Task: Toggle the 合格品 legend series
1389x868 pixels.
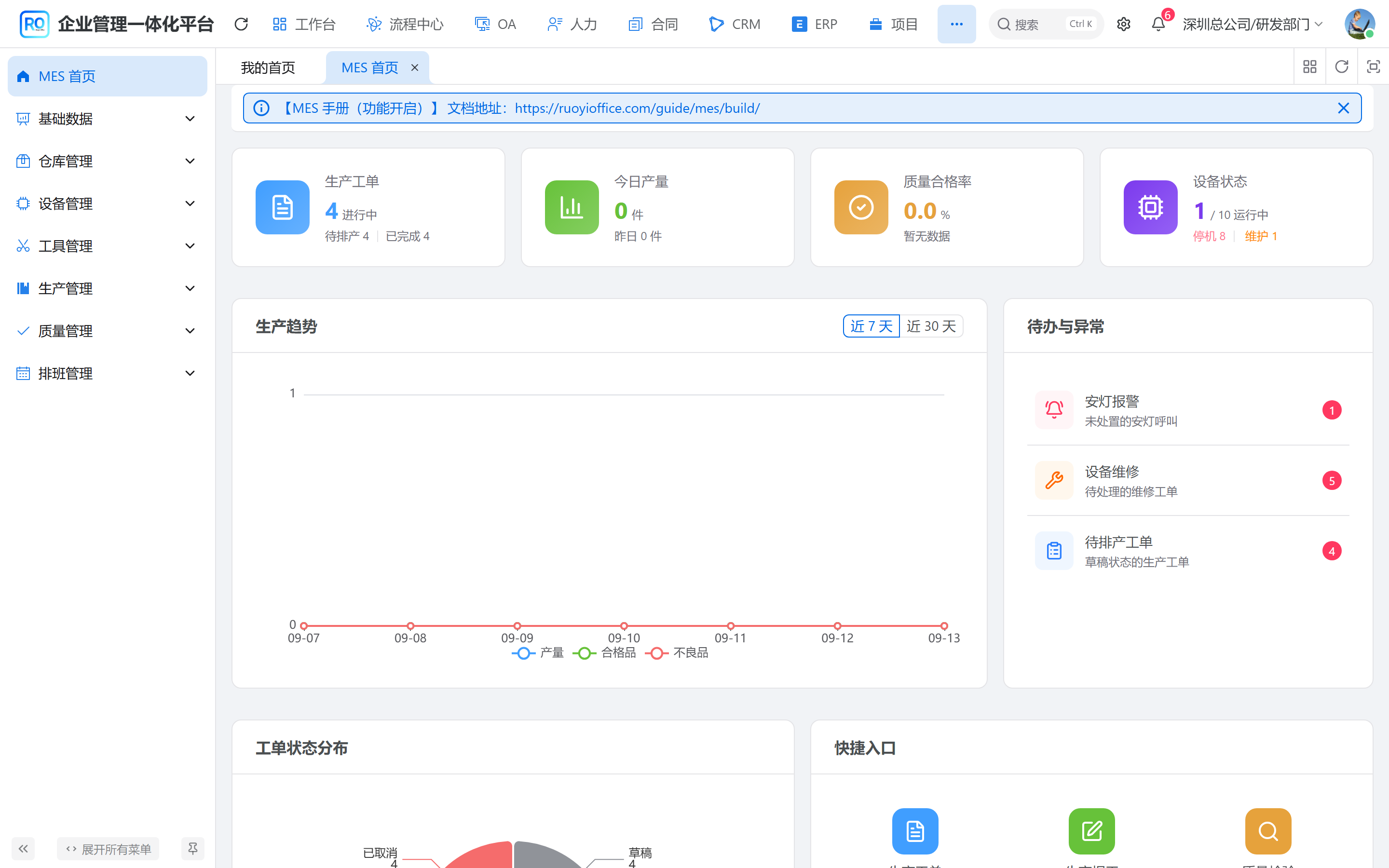Action: coord(604,653)
